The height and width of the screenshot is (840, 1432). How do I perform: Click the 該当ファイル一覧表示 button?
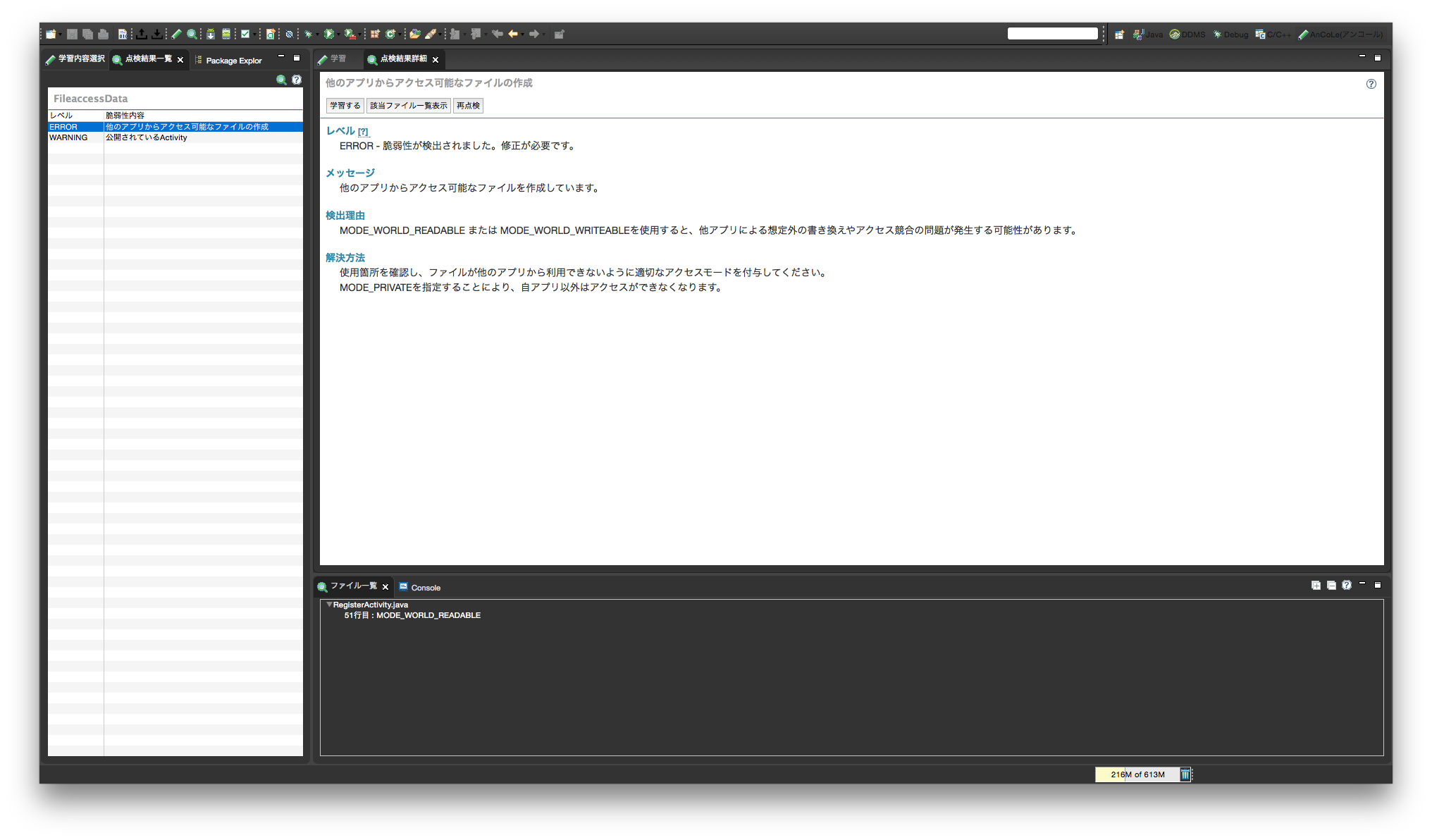409,106
